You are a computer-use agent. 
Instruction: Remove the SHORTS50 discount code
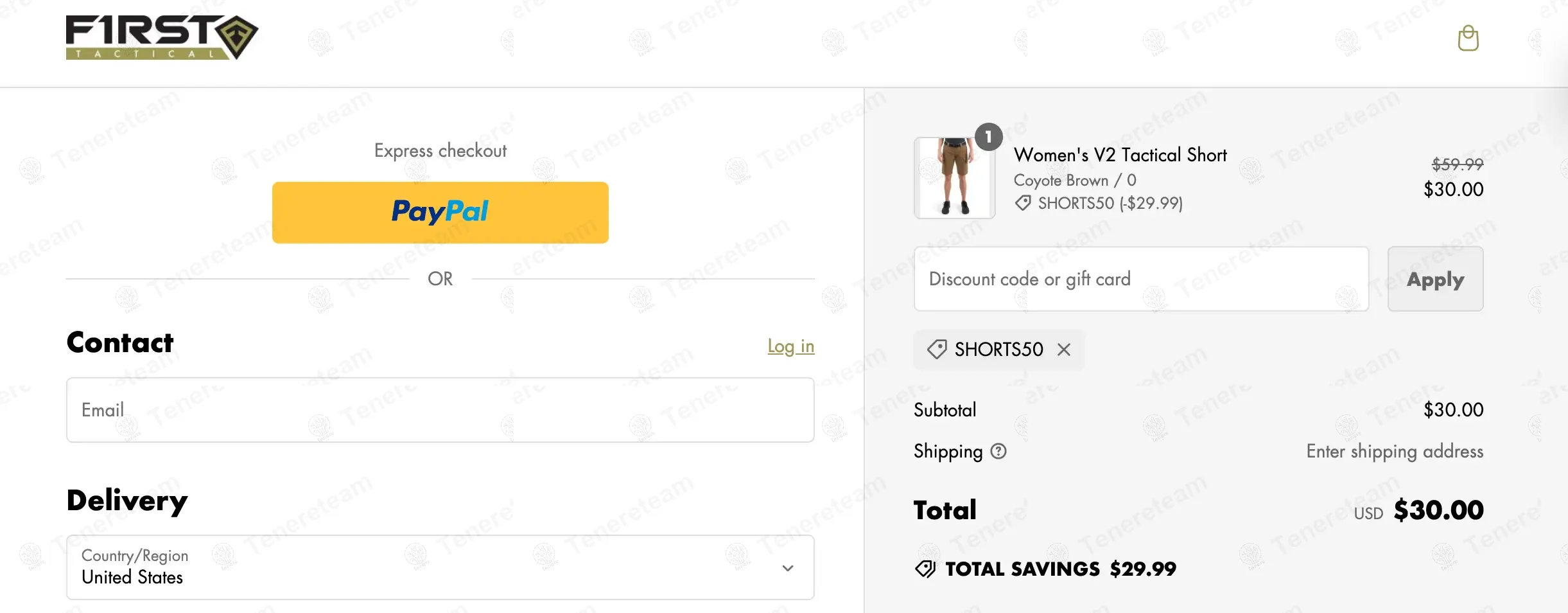tap(1064, 350)
